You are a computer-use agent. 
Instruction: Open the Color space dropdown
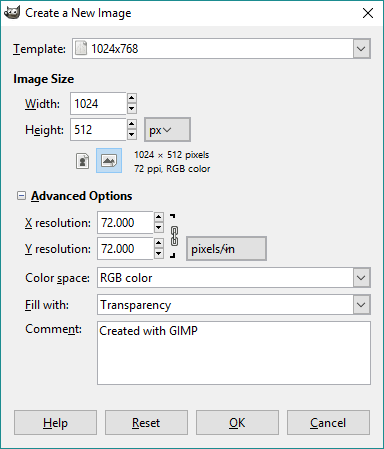click(234, 278)
